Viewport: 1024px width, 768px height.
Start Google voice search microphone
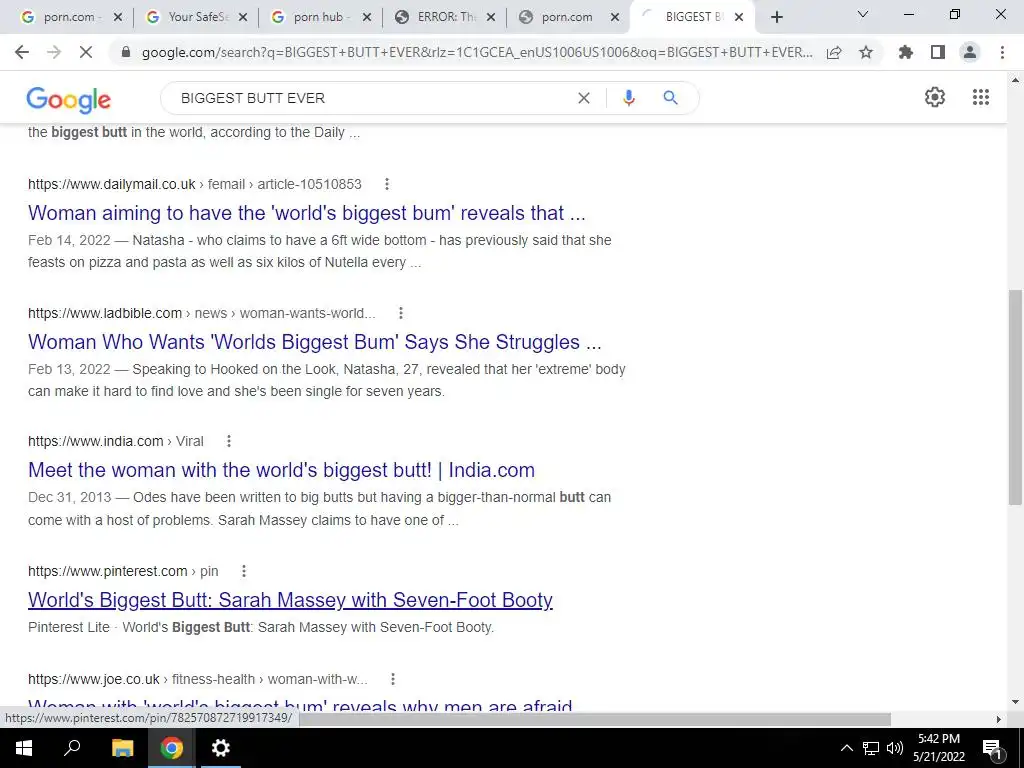pos(629,98)
